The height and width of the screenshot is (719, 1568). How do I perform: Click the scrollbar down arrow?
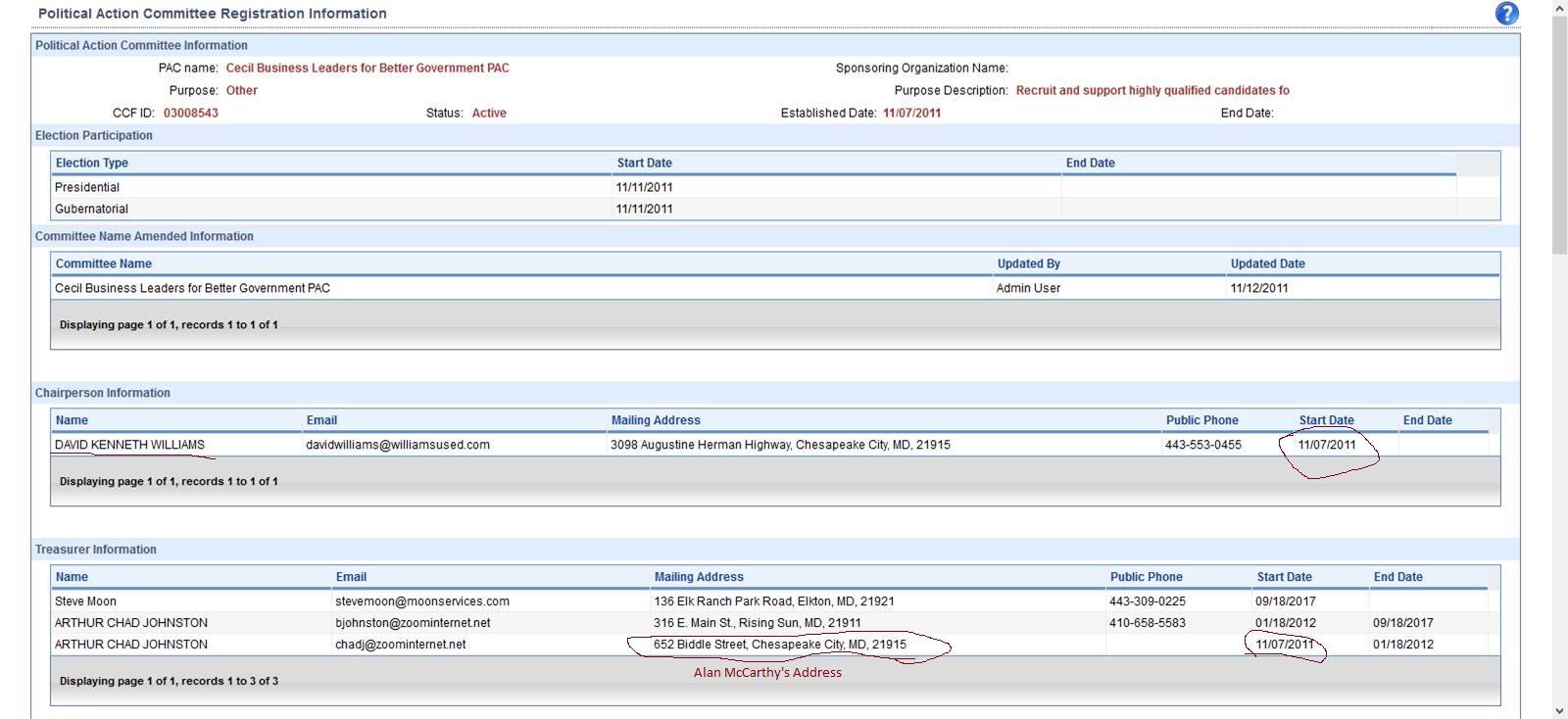click(1559, 710)
